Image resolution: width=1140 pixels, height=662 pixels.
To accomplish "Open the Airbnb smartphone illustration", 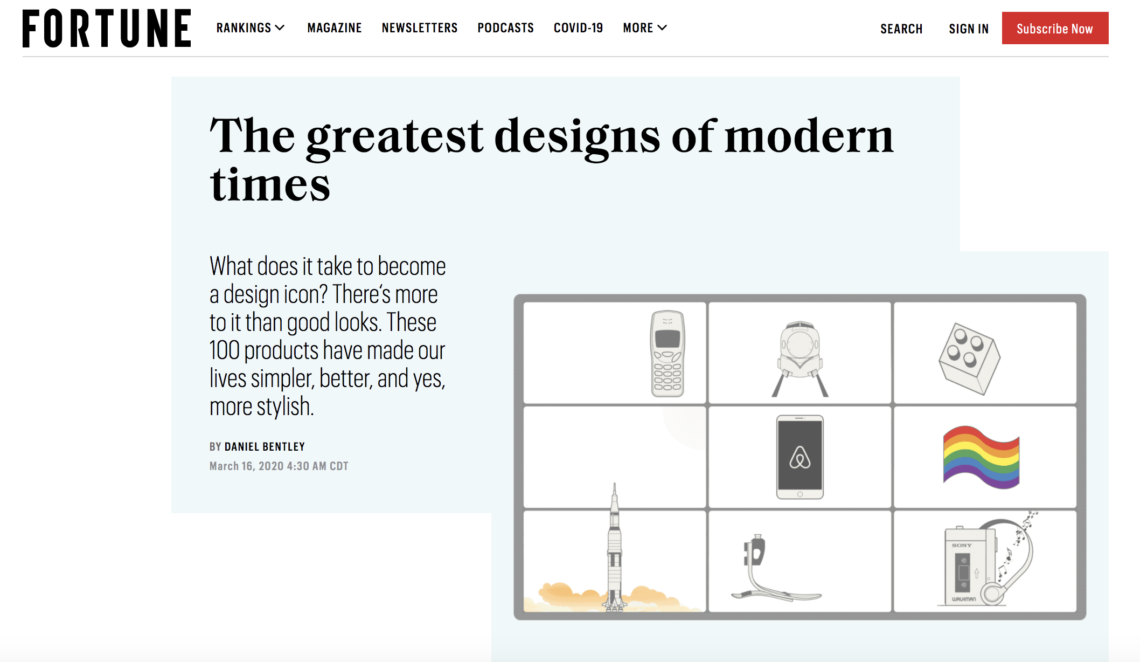I will point(799,457).
